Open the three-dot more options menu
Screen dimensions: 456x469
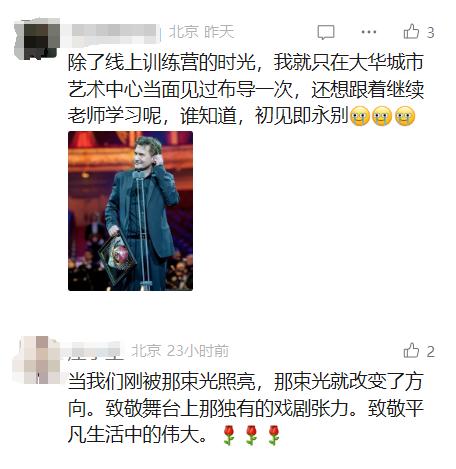(x=369, y=32)
